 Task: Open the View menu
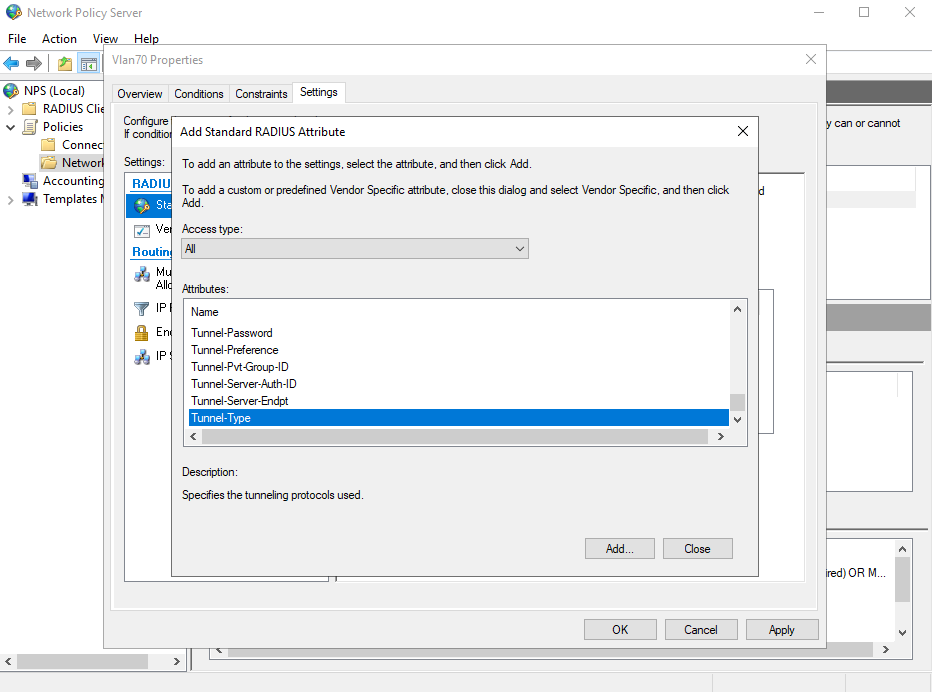pyautogui.click(x=105, y=39)
